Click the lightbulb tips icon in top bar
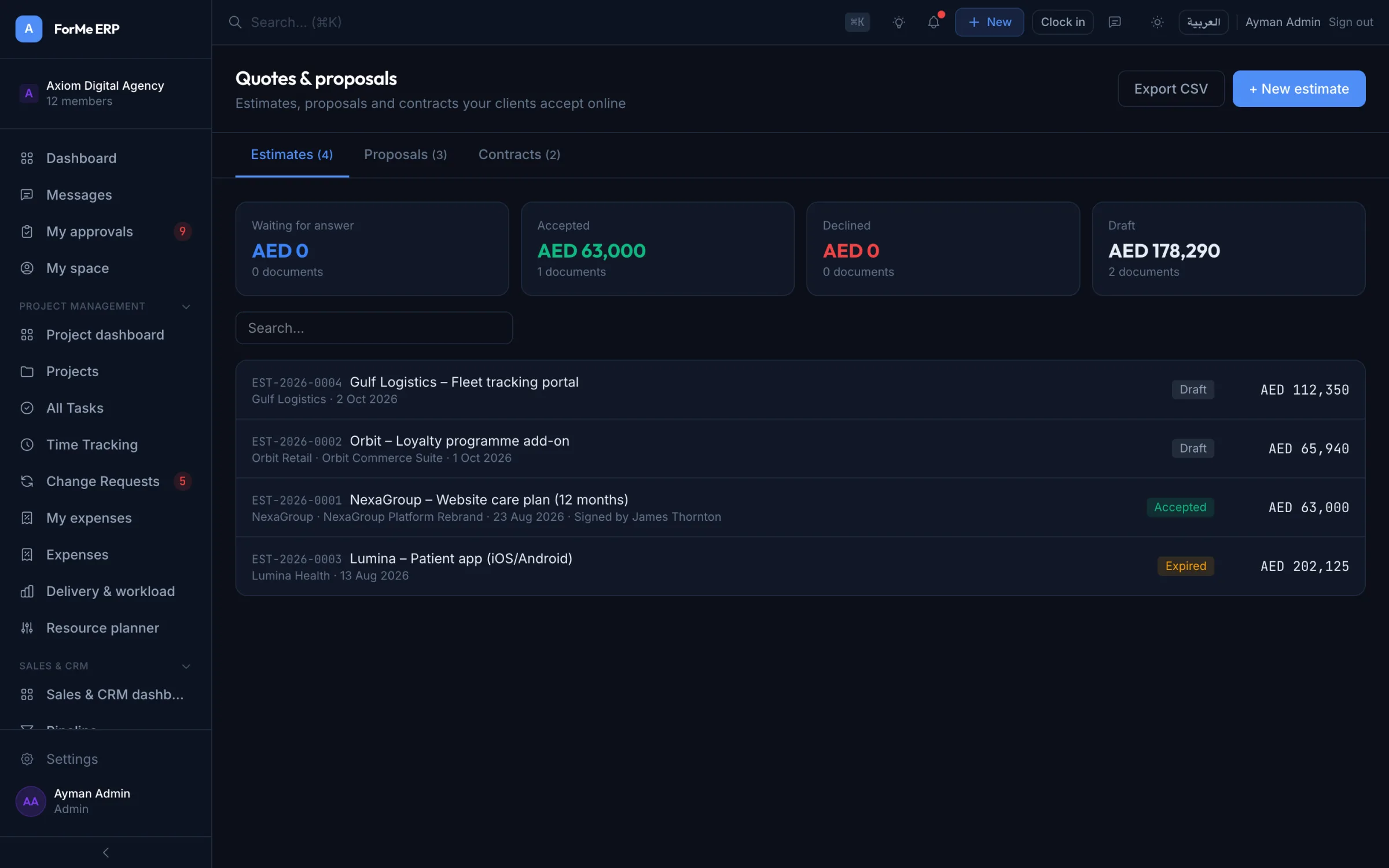Viewport: 1389px width, 868px height. tap(898, 22)
